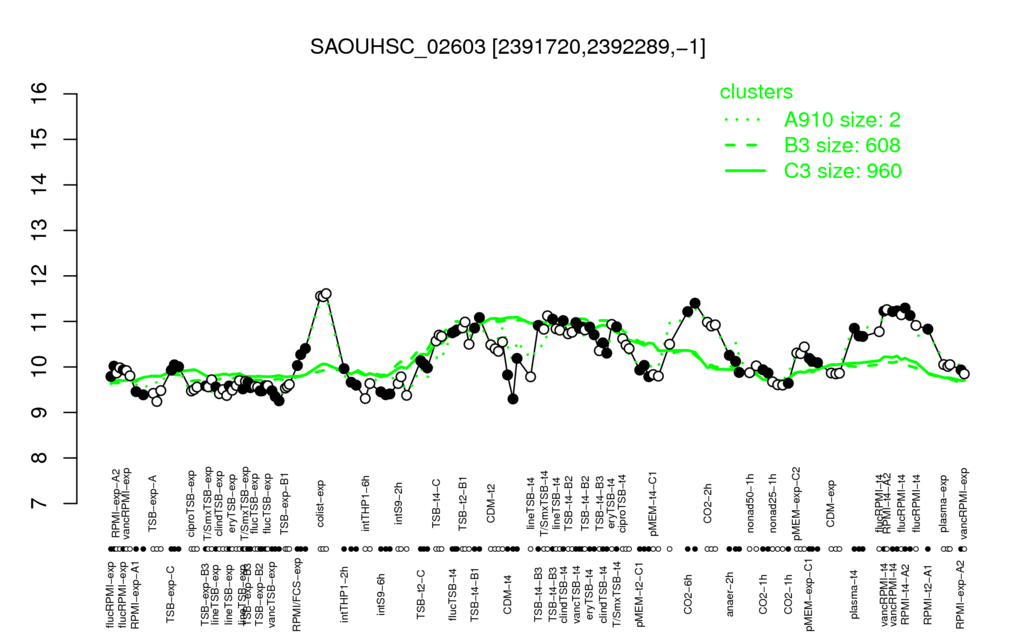Select legend entry 'B3 size: 608'

tap(842, 145)
